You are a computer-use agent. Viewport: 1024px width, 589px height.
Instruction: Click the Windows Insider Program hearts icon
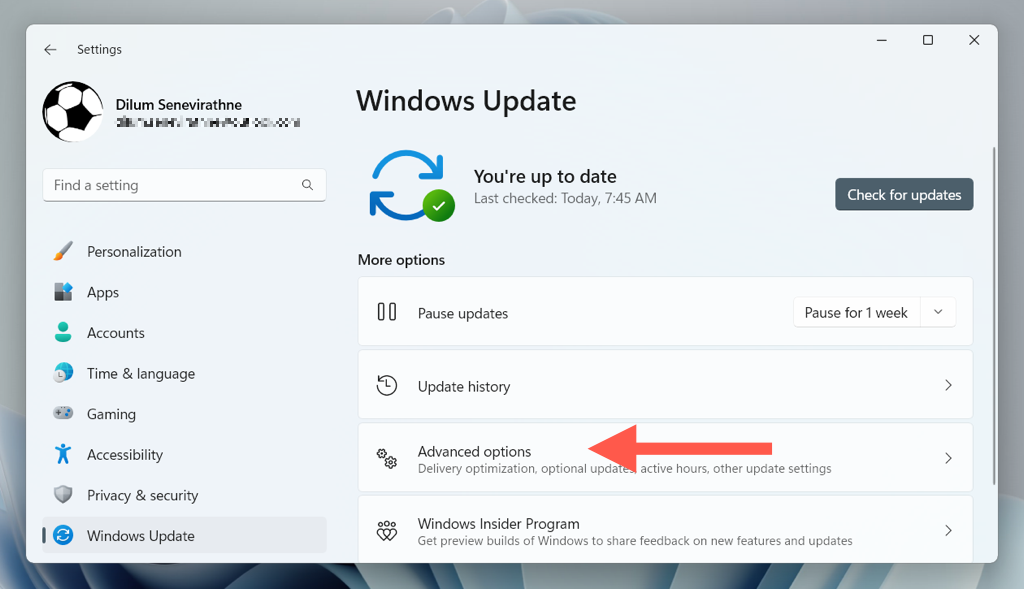[x=387, y=531]
